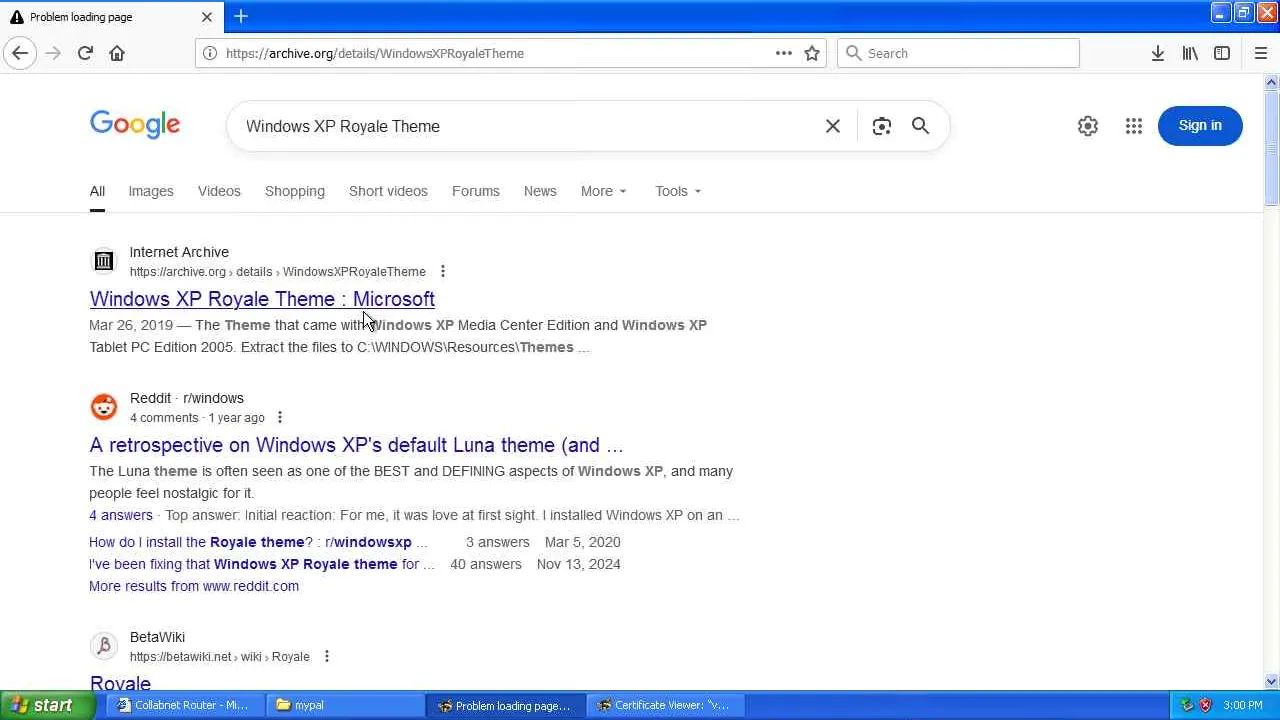1280x720 pixels.
Task: Click the BetaWiki favicon
Action: pos(104,646)
